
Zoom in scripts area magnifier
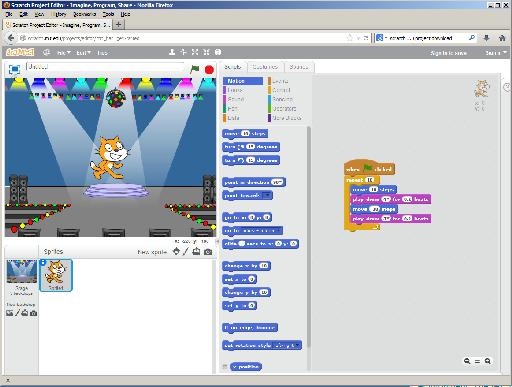click(x=488, y=361)
